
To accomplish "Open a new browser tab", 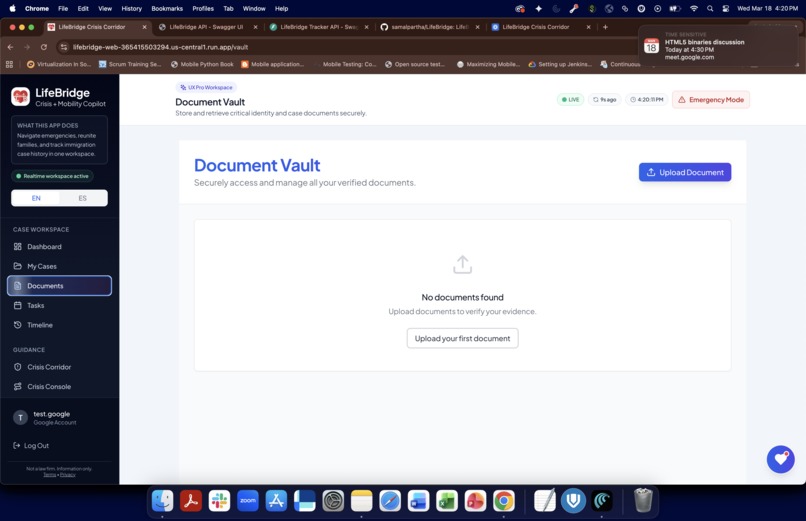I will [605, 27].
